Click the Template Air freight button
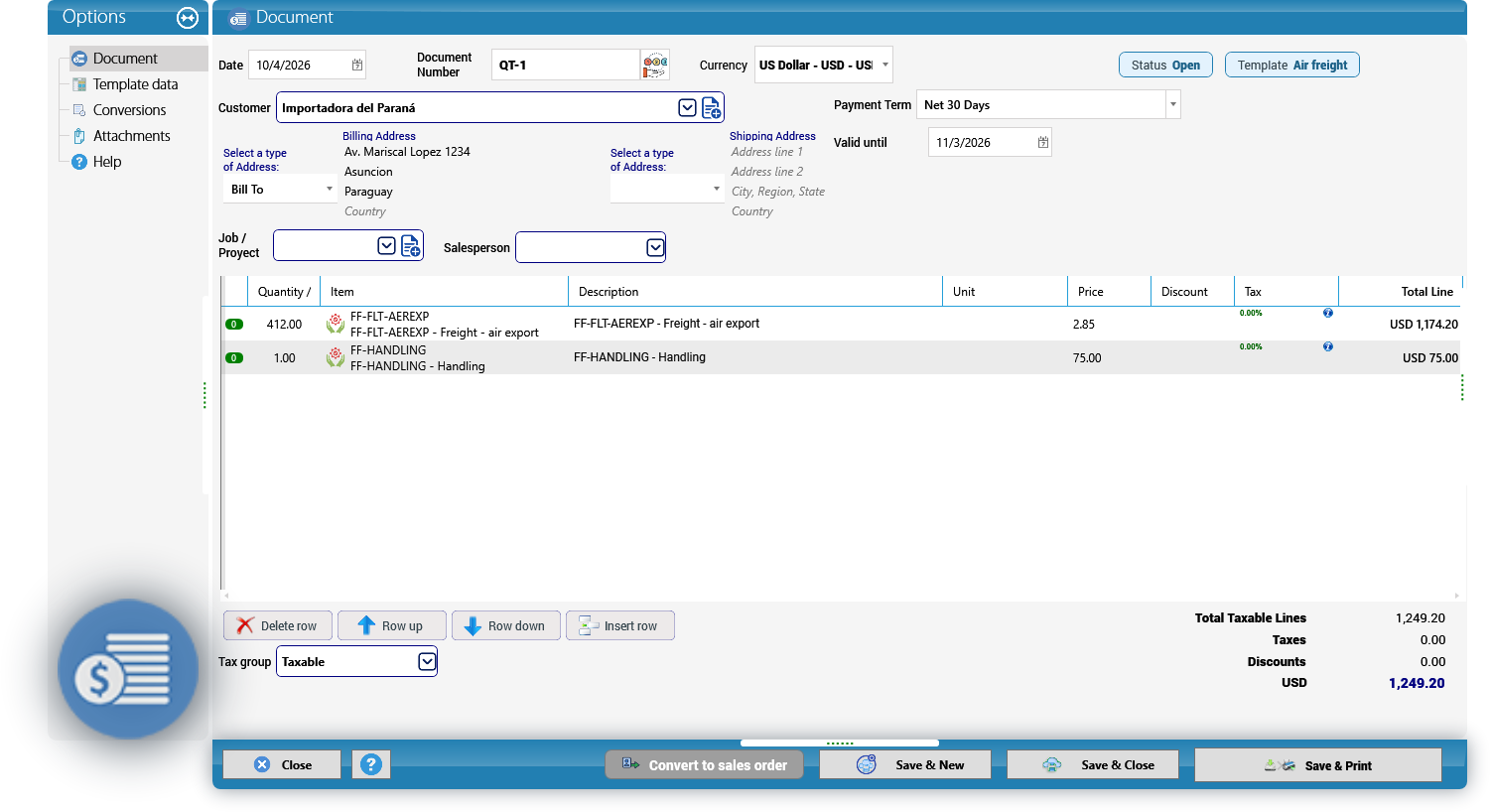Image resolution: width=1490 pixels, height=812 pixels. [x=1292, y=65]
